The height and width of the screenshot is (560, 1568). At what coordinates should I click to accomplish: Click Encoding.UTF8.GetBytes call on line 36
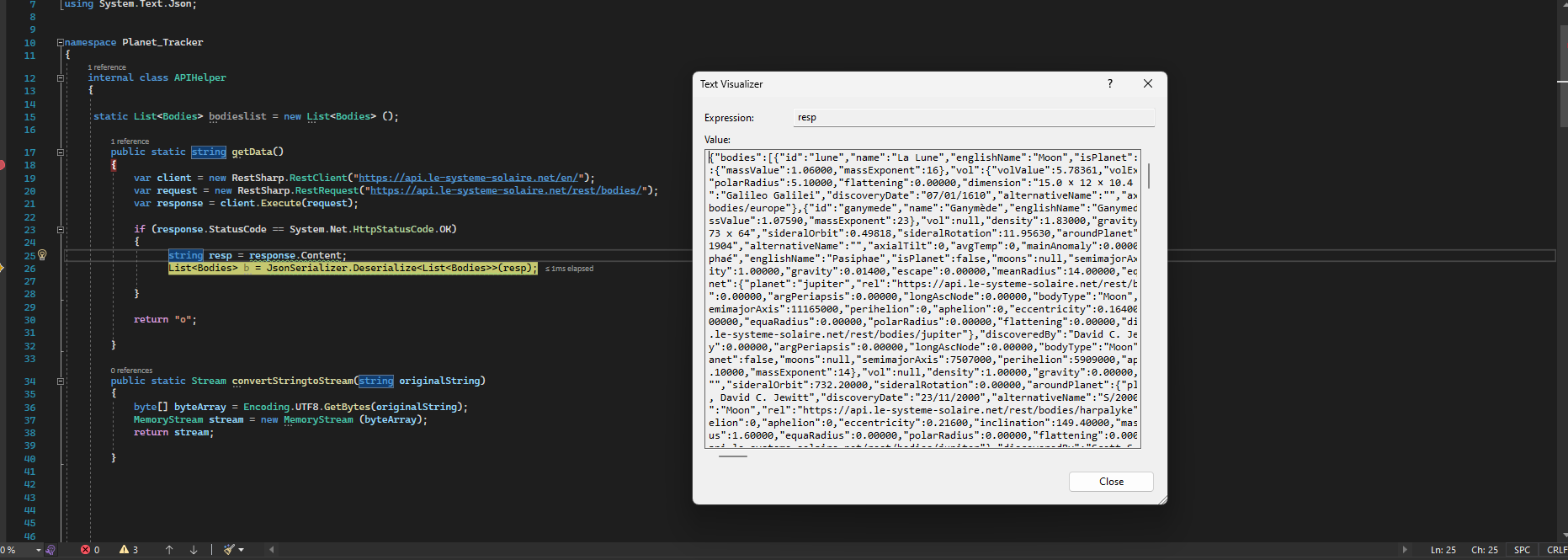353,407
